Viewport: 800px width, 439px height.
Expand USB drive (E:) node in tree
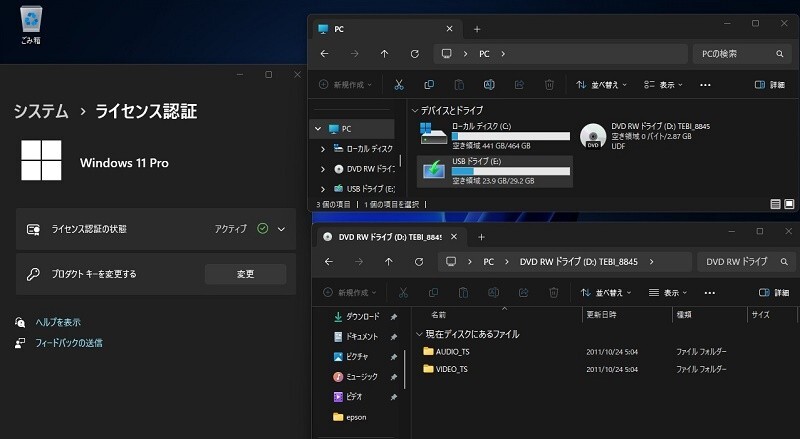coord(323,189)
